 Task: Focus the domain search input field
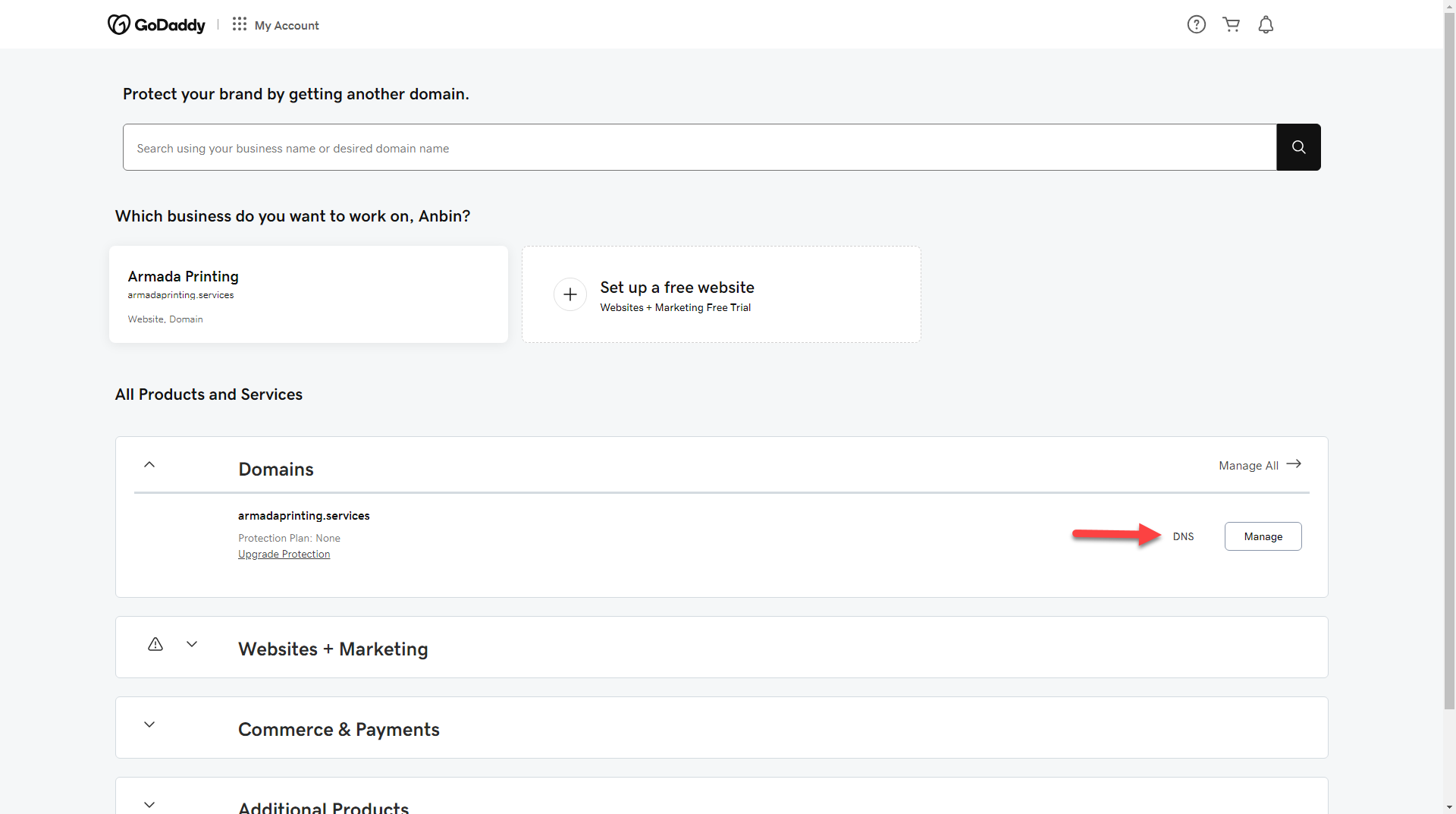coord(699,147)
